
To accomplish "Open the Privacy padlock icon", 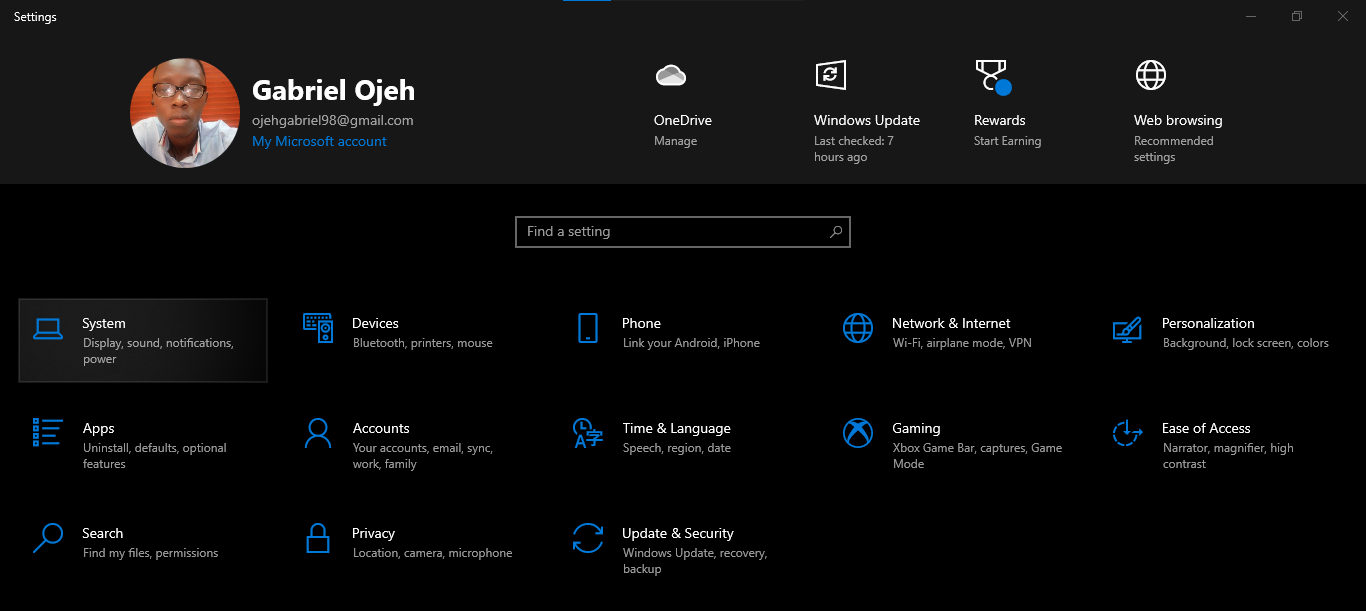I will pos(318,538).
